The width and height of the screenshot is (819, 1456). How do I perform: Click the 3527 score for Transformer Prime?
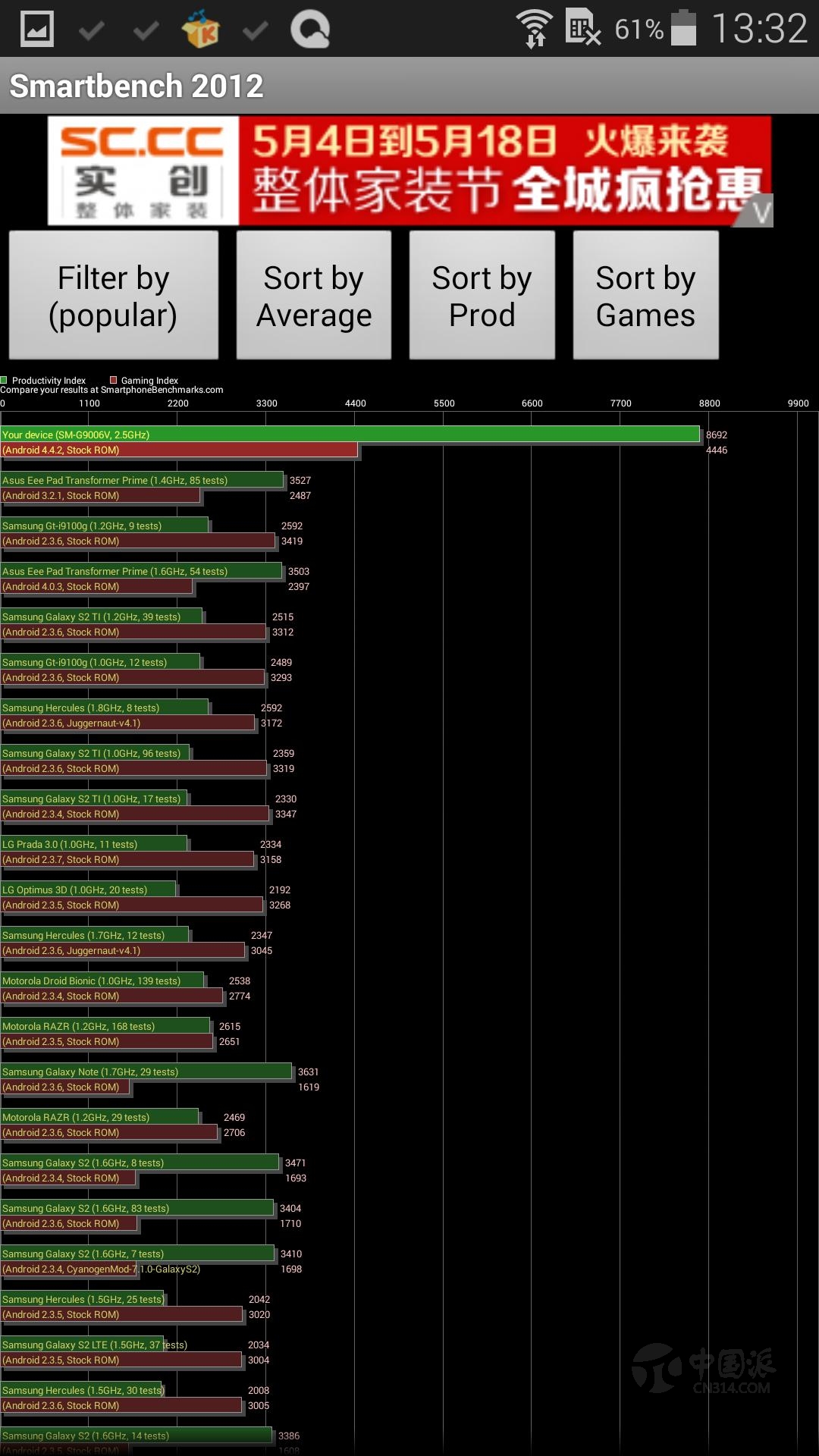(x=300, y=480)
